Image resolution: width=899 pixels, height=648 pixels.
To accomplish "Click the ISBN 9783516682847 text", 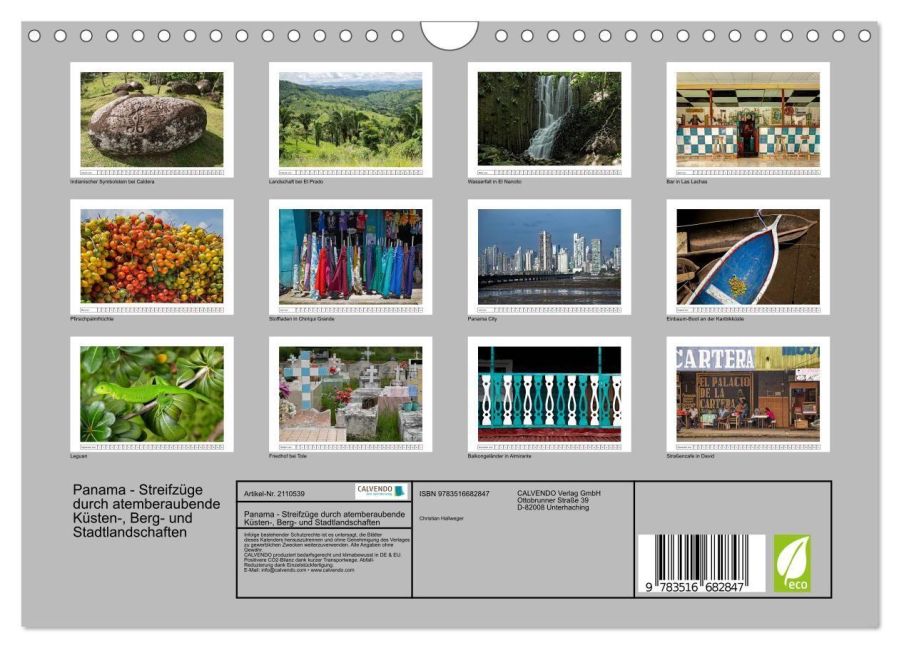I will (x=454, y=494).
